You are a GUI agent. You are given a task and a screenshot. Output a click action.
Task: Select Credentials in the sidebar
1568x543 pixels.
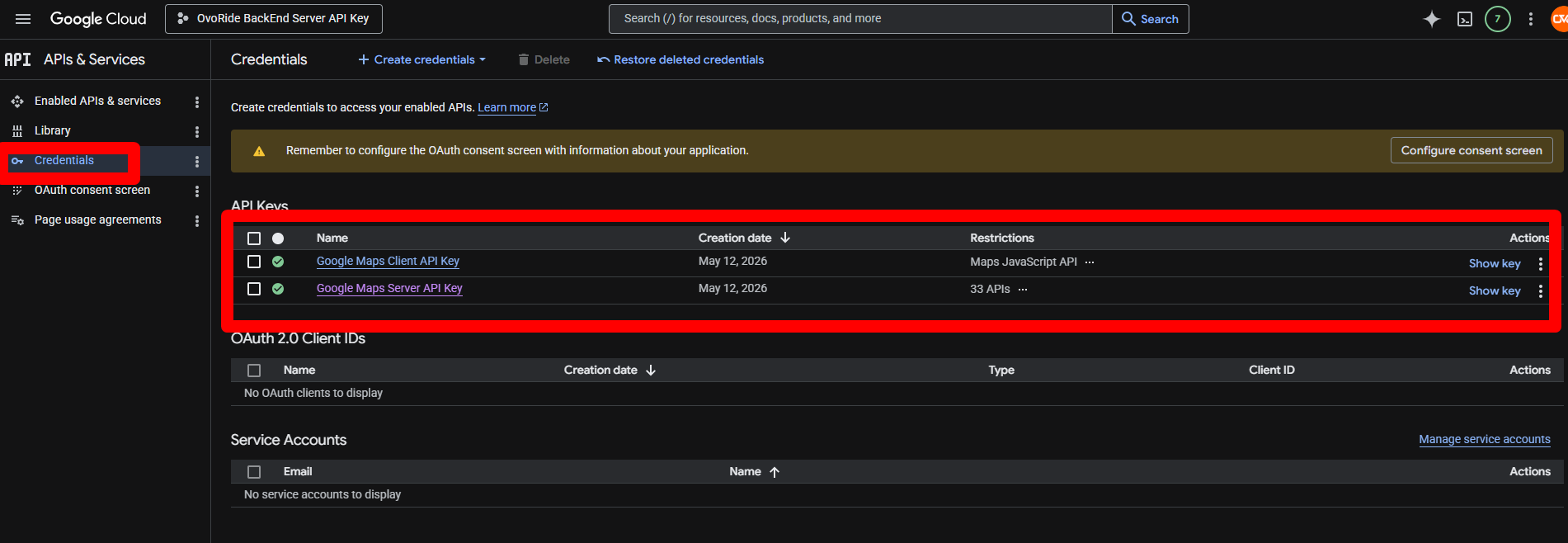64,160
